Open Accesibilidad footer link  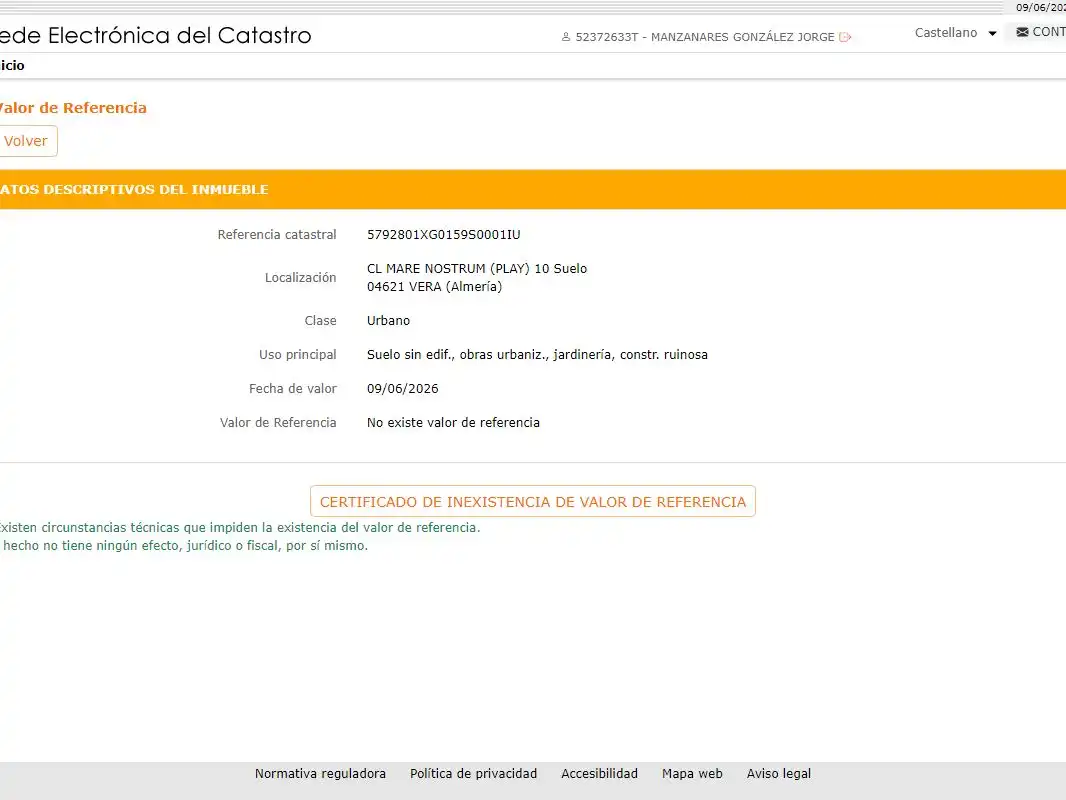pos(600,773)
